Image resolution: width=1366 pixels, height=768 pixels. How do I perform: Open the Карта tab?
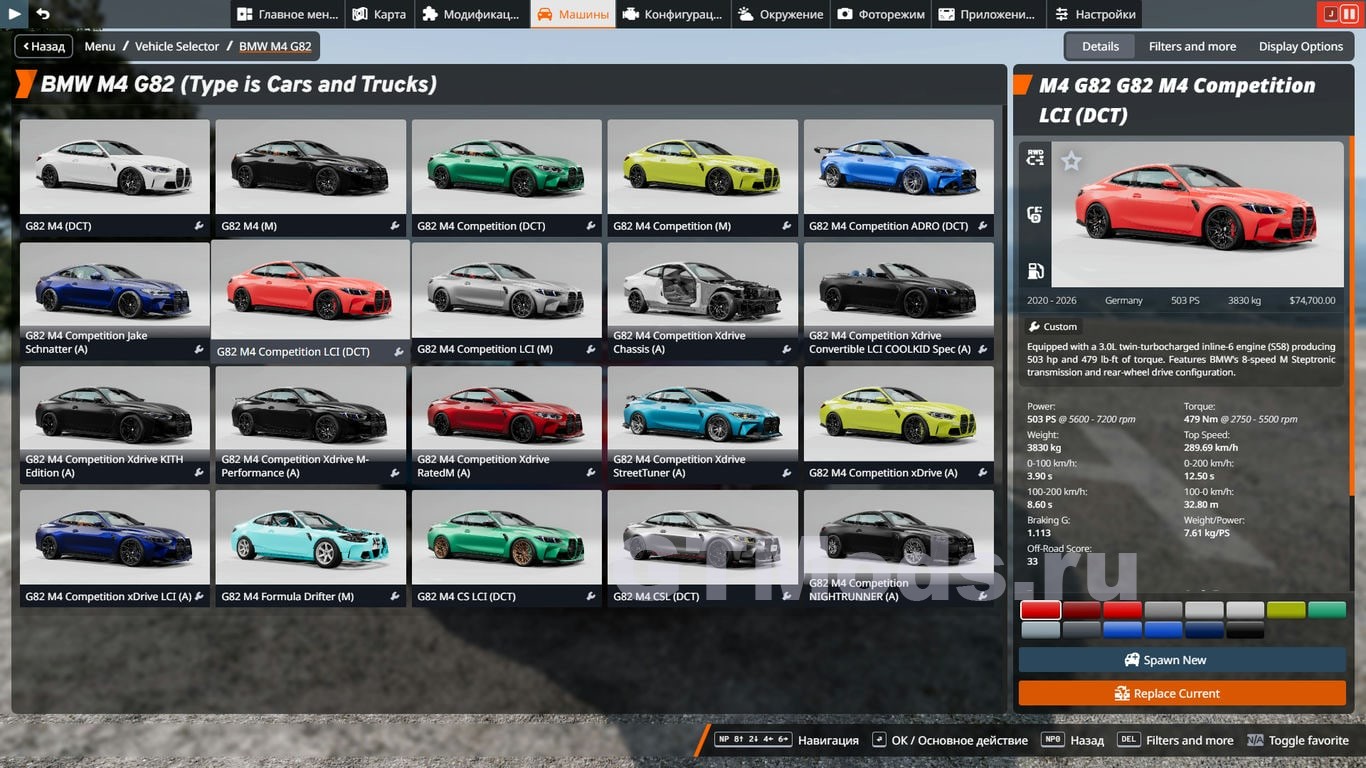click(379, 14)
